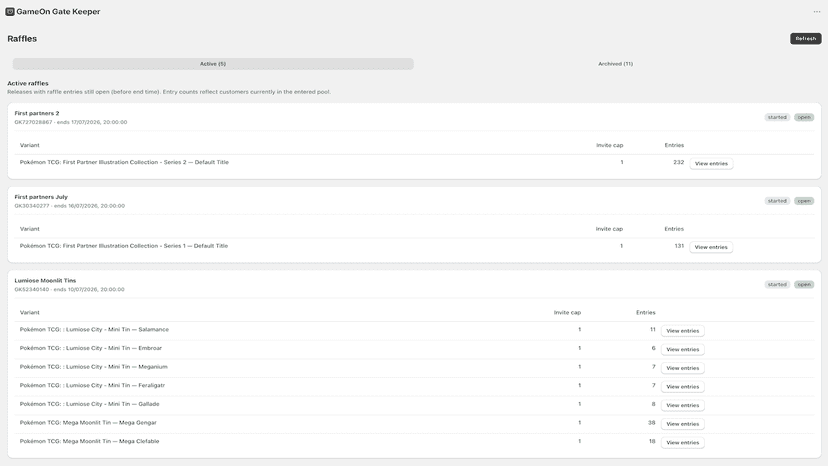Click the Lumiose Moonlit Tins ID and end date
This screenshot has height=466, width=828.
pos(70,290)
